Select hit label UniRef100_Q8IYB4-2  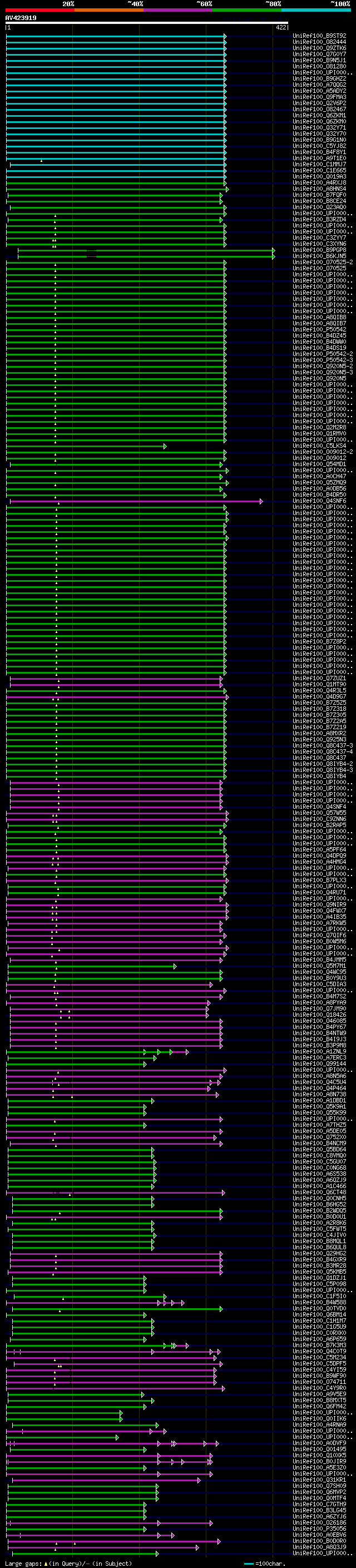tap(323, 764)
